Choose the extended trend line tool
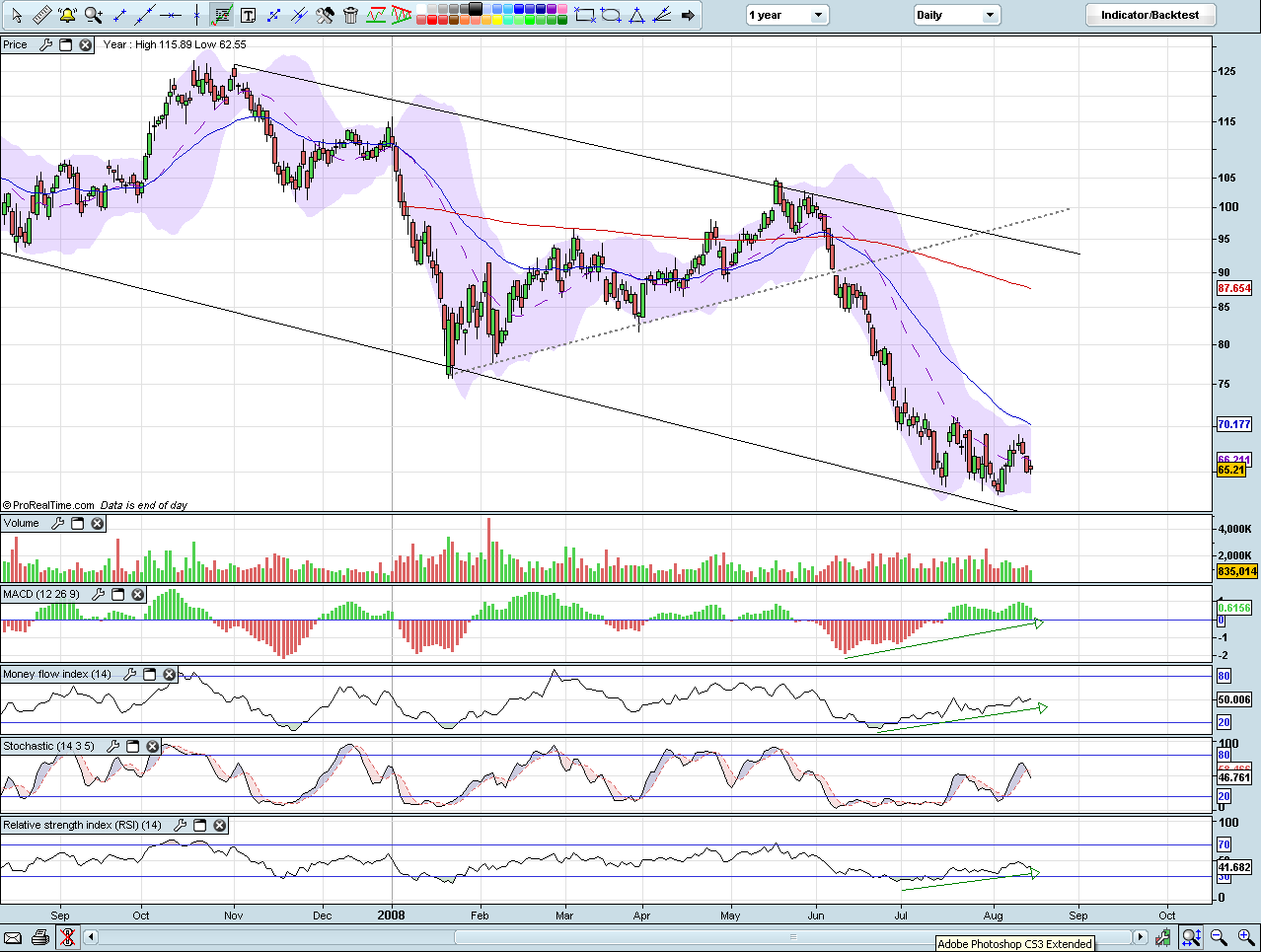The height and width of the screenshot is (952, 1261). pos(146,15)
